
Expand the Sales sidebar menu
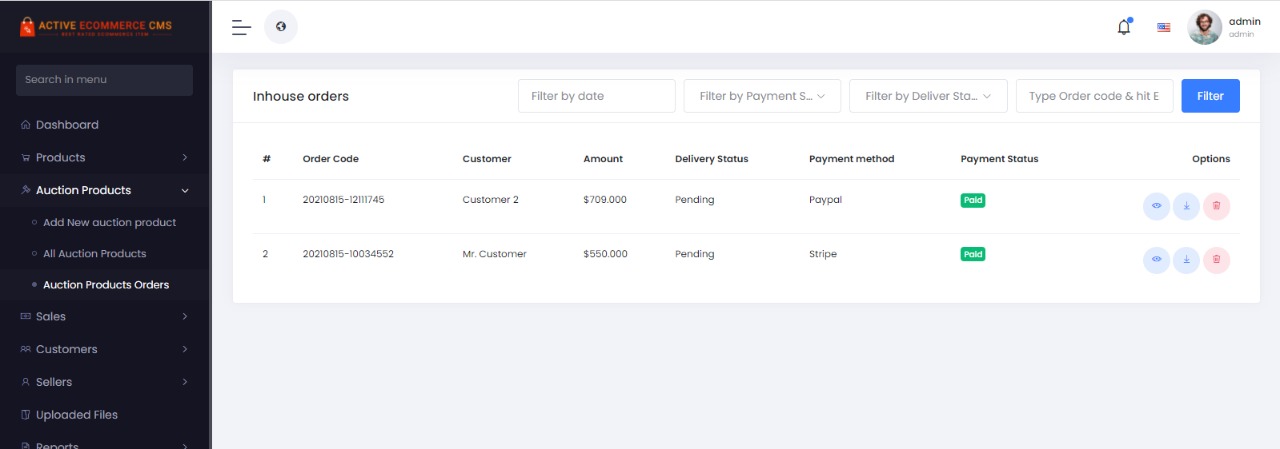(104, 316)
